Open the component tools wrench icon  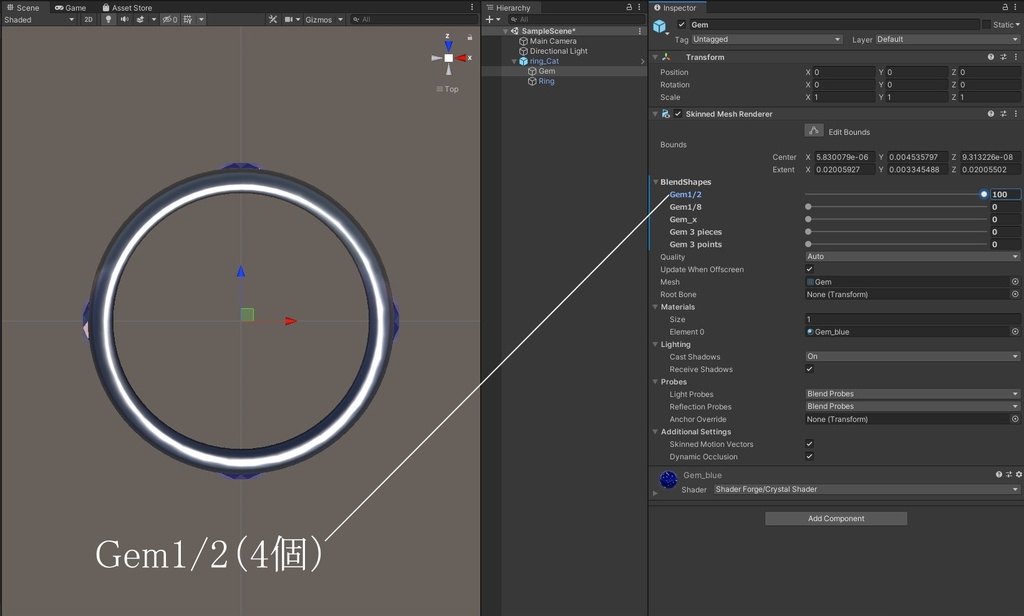[x=272, y=19]
